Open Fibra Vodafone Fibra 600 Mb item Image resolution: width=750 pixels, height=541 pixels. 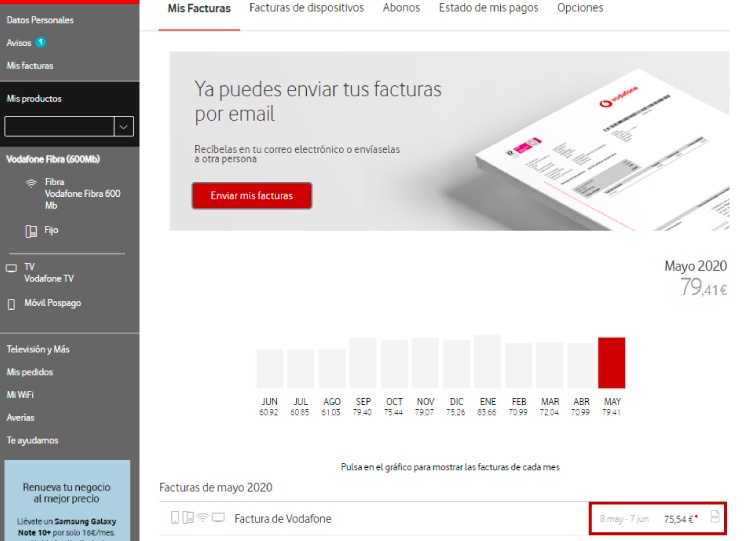tap(82, 194)
